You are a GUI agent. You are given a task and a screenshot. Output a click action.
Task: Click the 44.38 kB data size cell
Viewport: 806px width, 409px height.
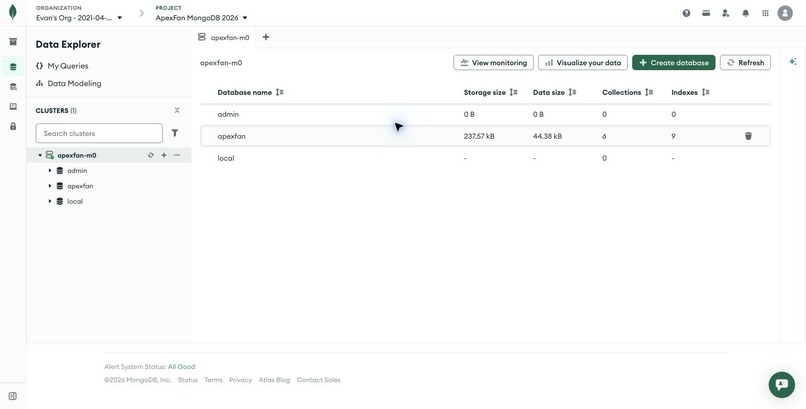(547, 136)
